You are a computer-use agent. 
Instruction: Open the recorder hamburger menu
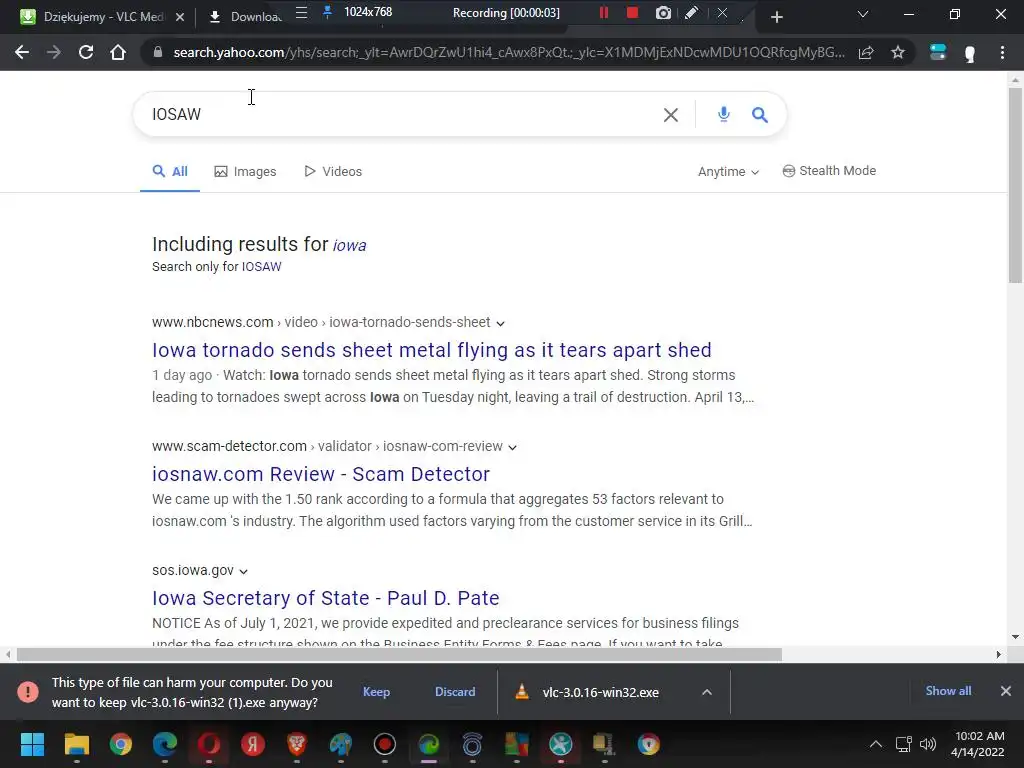point(301,12)
